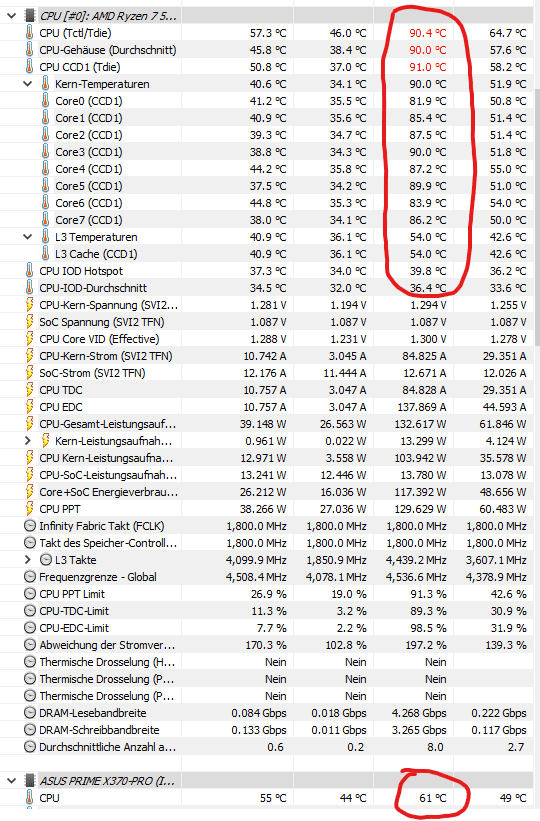Click the clock icon of L3 Takte

46,560
